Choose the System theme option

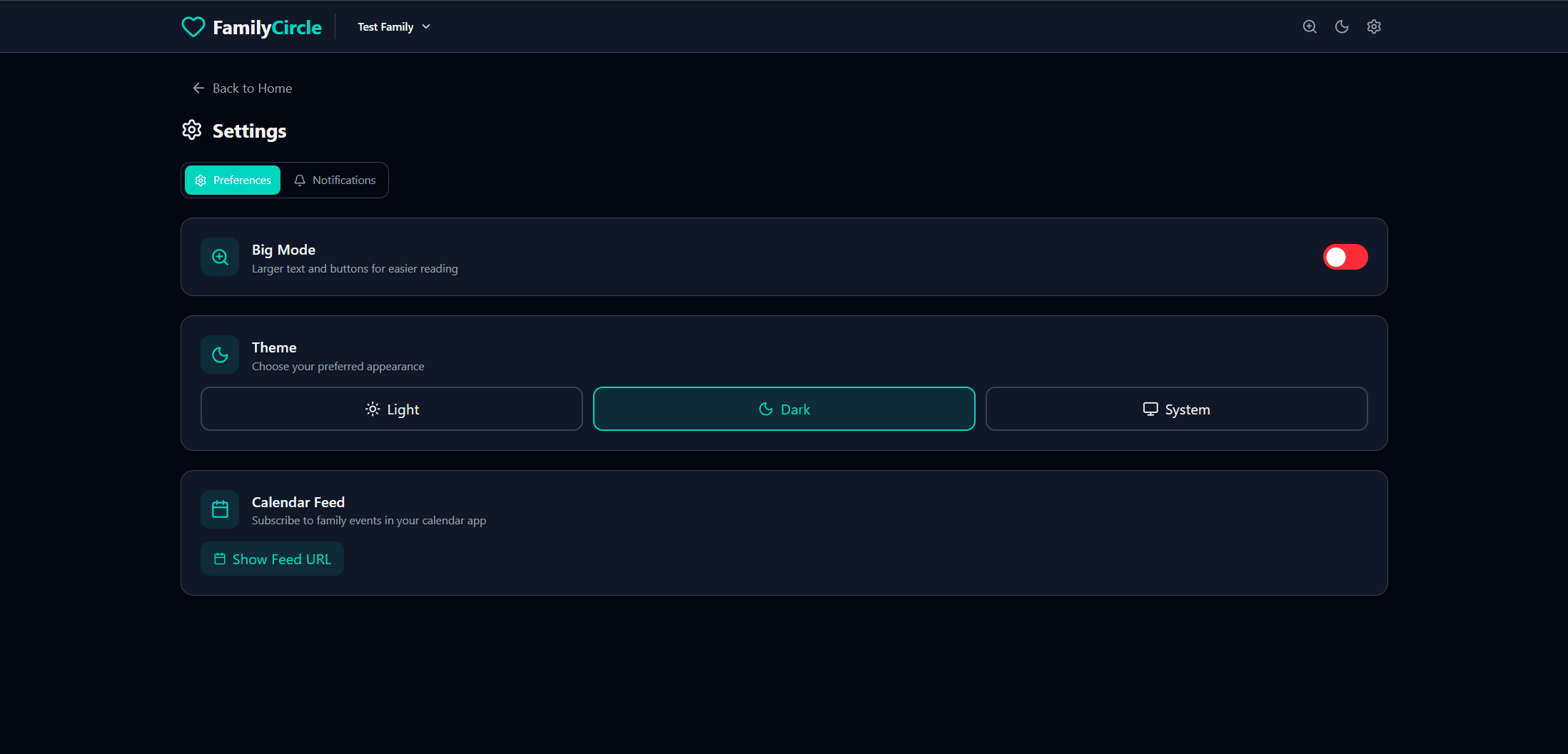click(1176, 409)
